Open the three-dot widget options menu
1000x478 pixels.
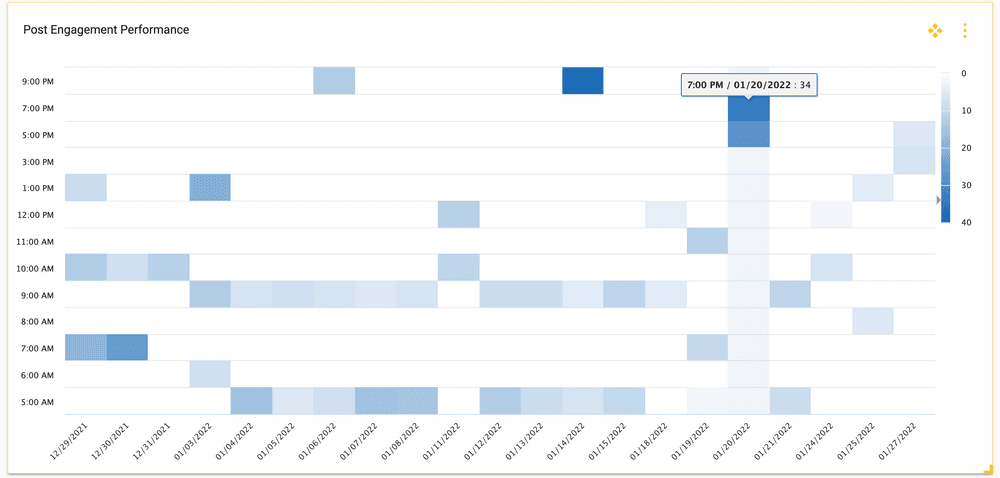965,31
